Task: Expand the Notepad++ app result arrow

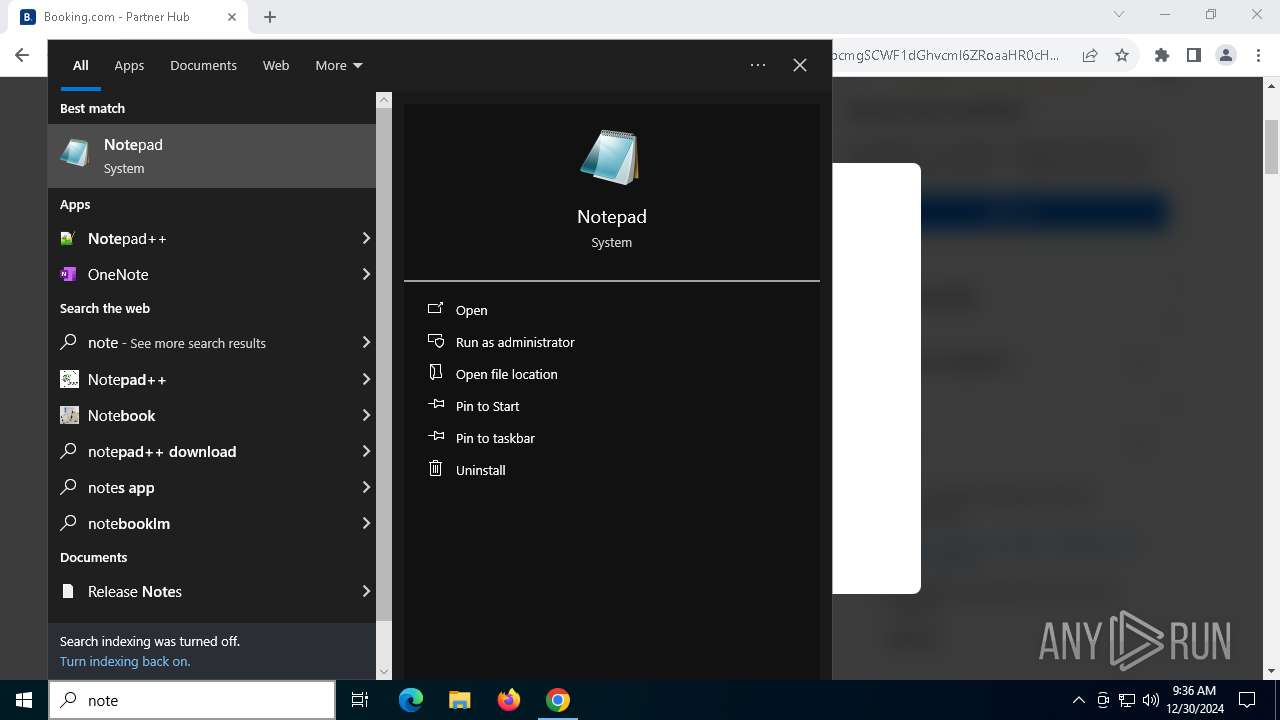Action: [366, 239]
